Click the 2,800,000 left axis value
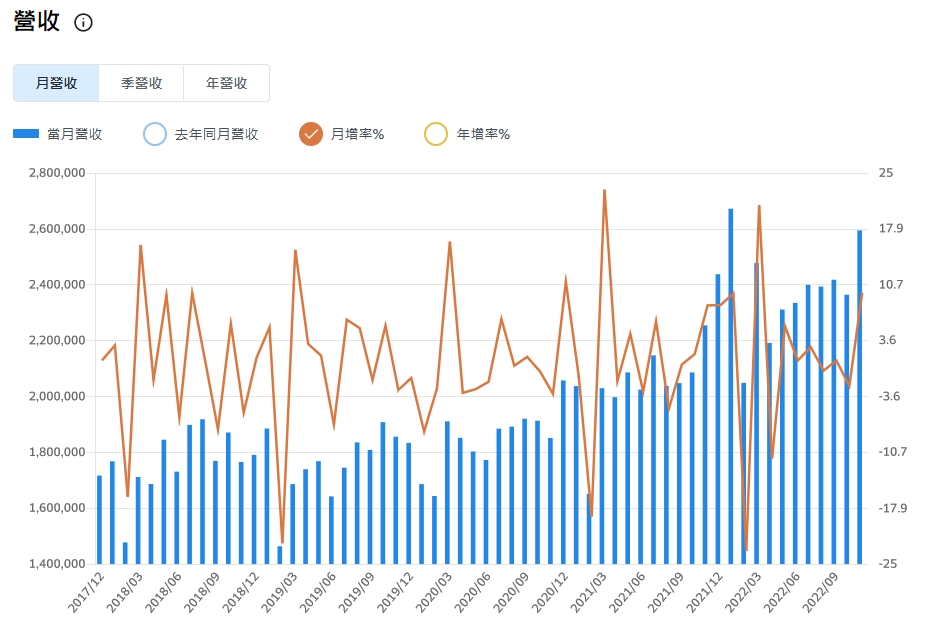Screen dimensions: 935x630 [57, 173]
